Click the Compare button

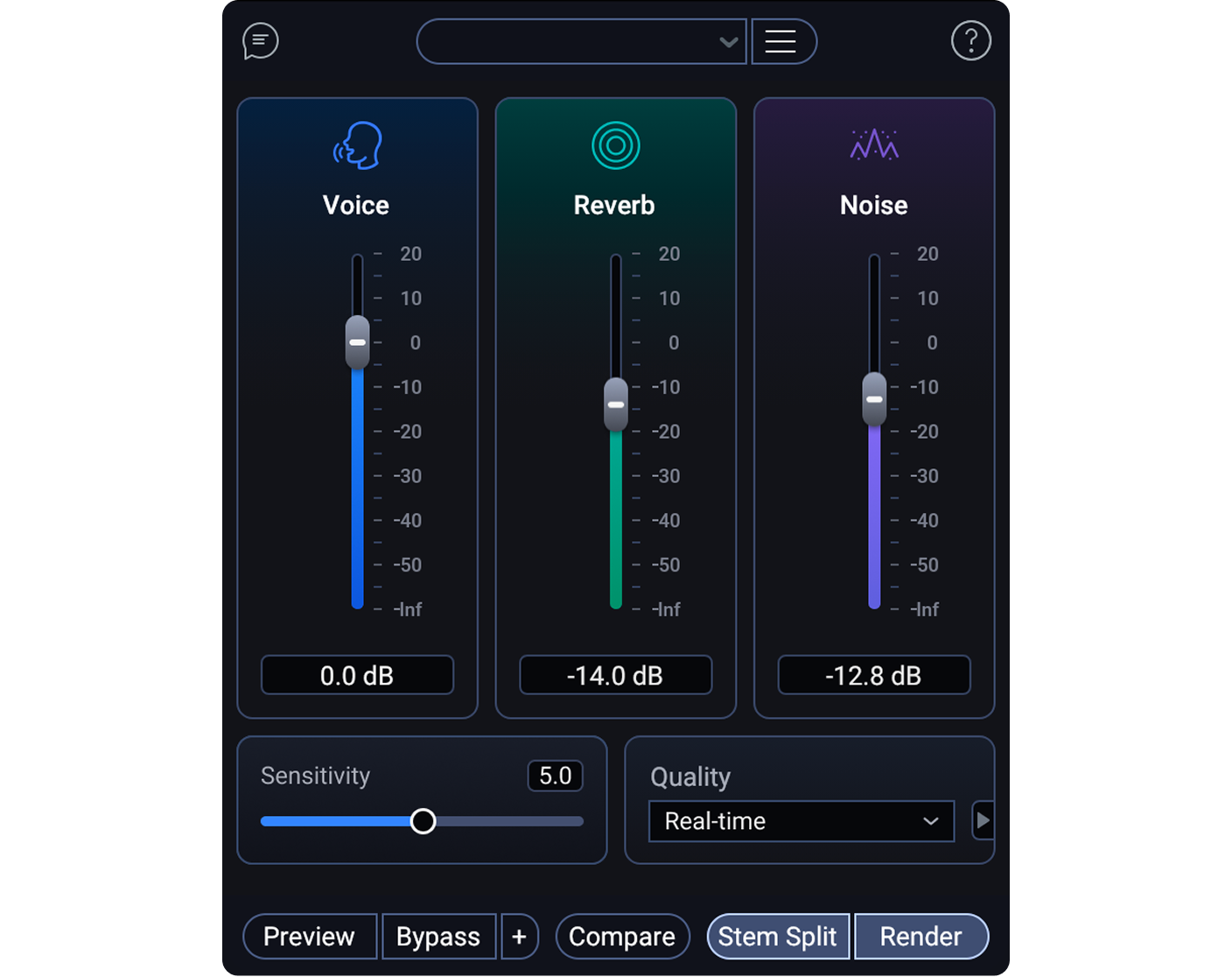622,936
